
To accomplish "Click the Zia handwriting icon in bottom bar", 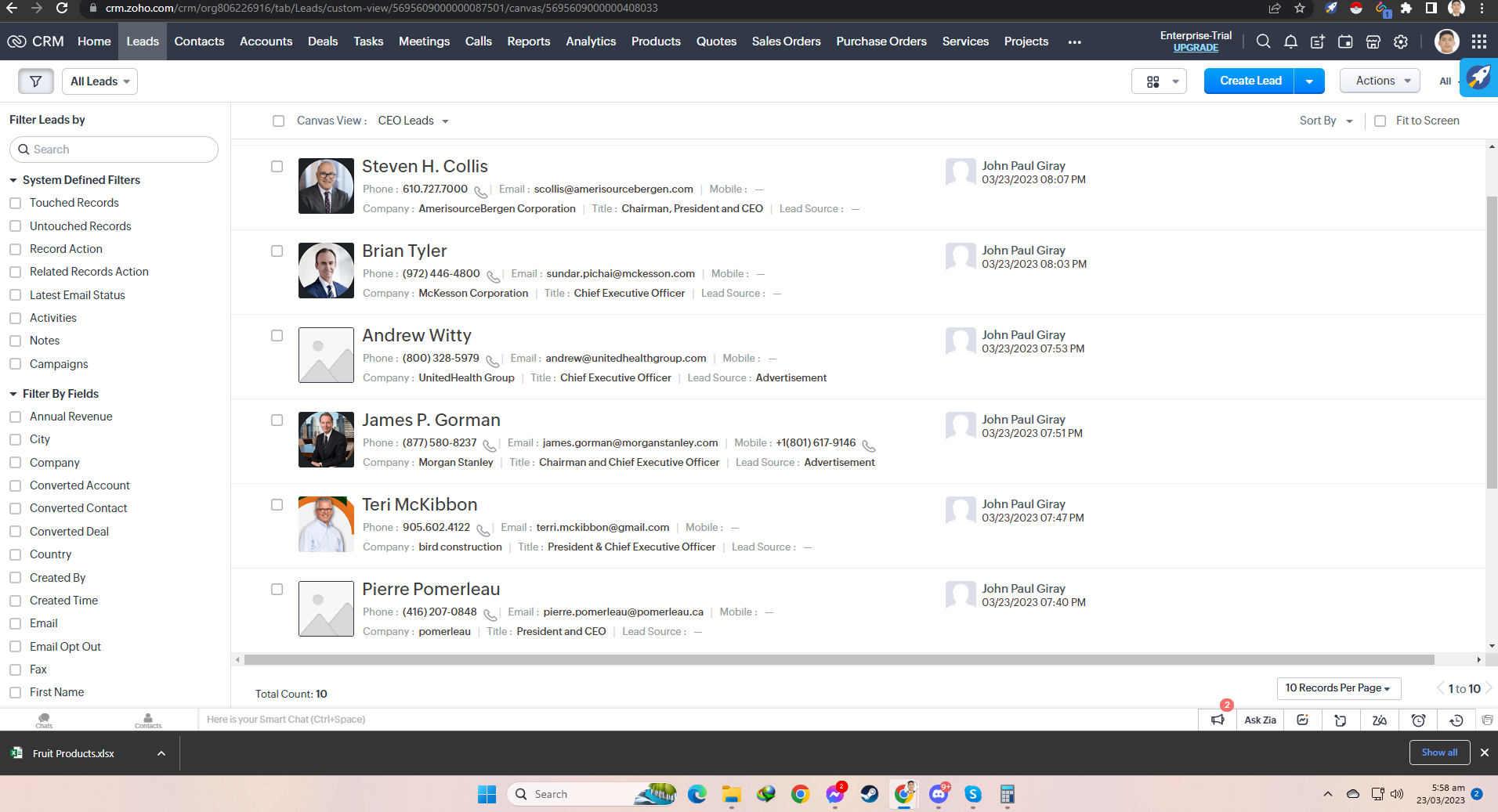I will (x=1380, y=720).
